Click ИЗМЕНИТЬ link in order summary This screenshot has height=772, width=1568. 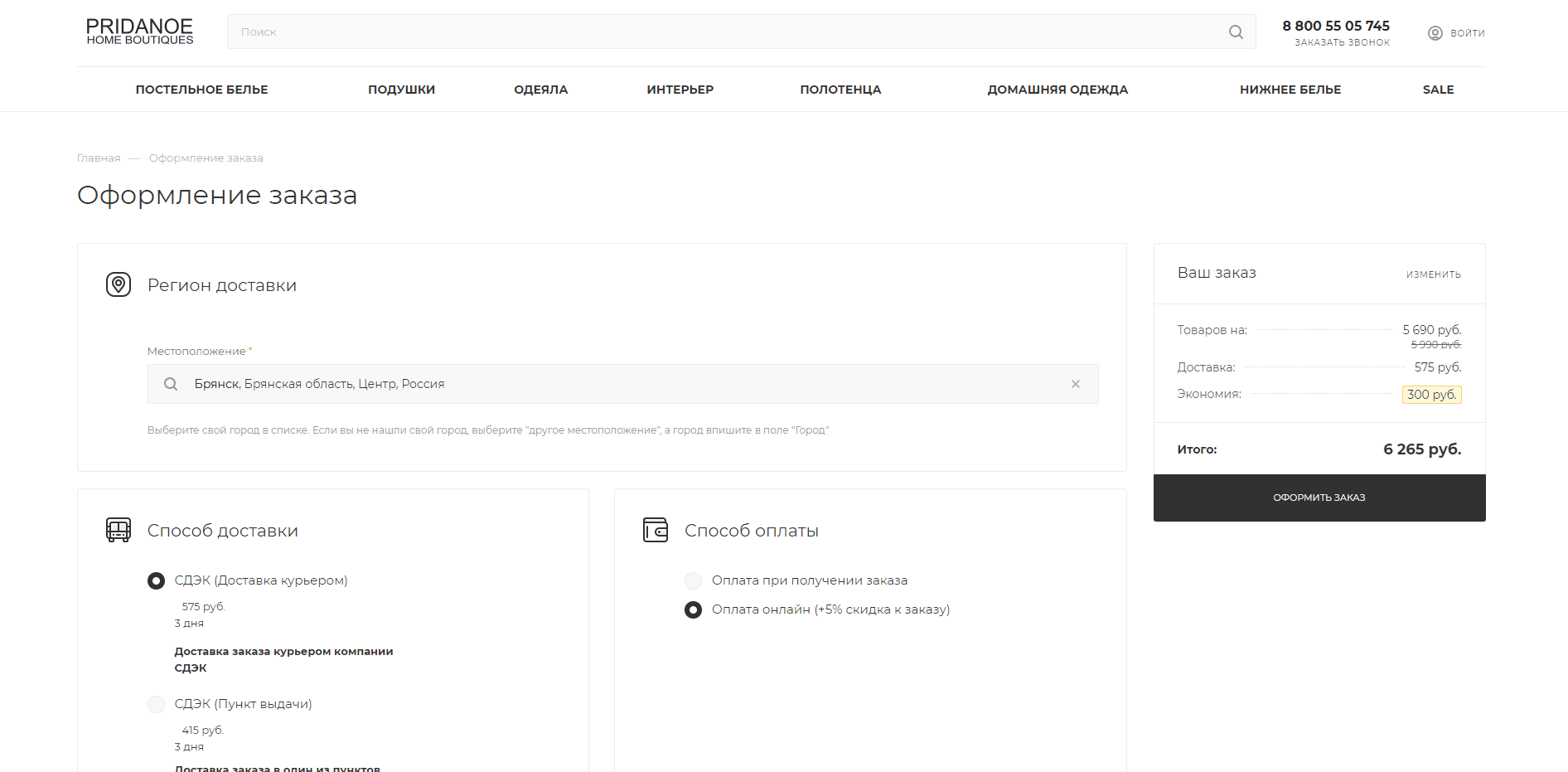[x=1433, y=274]
